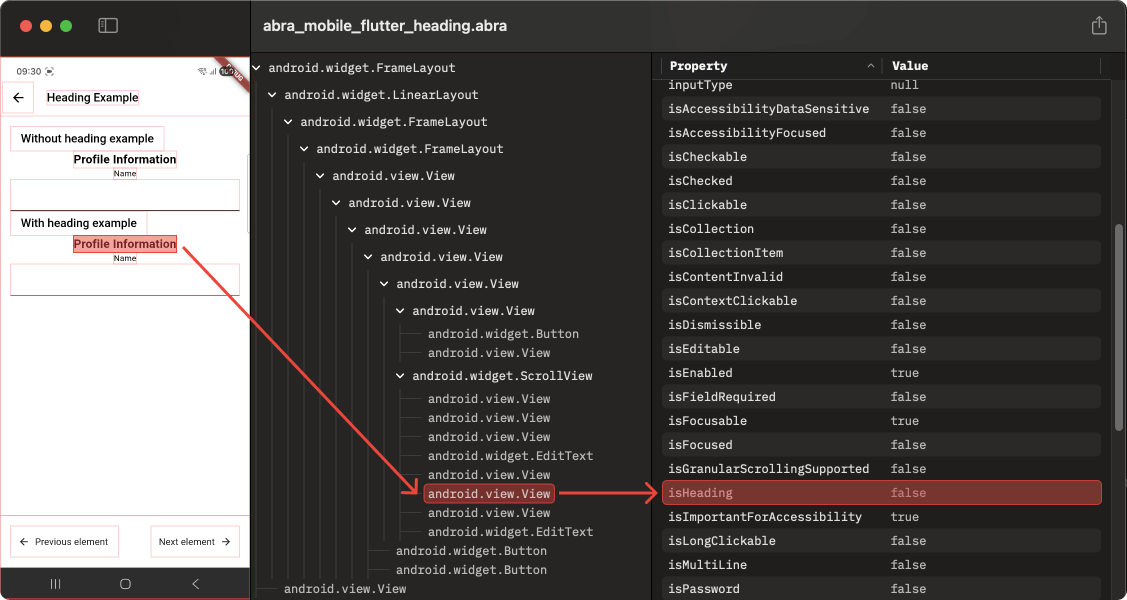Image resolution: width=1127 pixels, height=600 pixels.
Task: Toggle the sidebar panel icon in the toolbar
Action: pyautogui.click(x=107, y=25)
